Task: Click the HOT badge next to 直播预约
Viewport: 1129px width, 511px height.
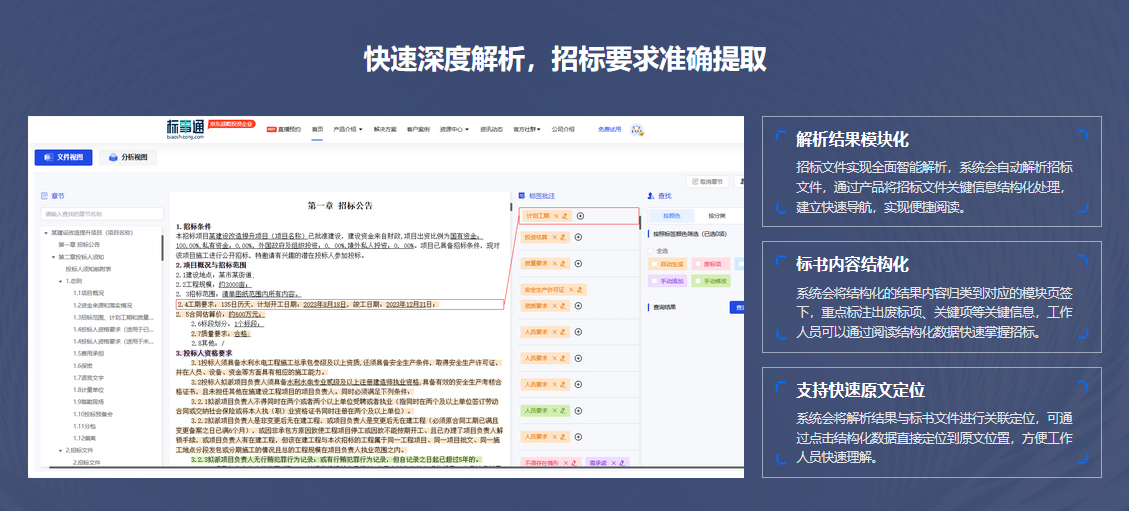Action: point(271,130)
